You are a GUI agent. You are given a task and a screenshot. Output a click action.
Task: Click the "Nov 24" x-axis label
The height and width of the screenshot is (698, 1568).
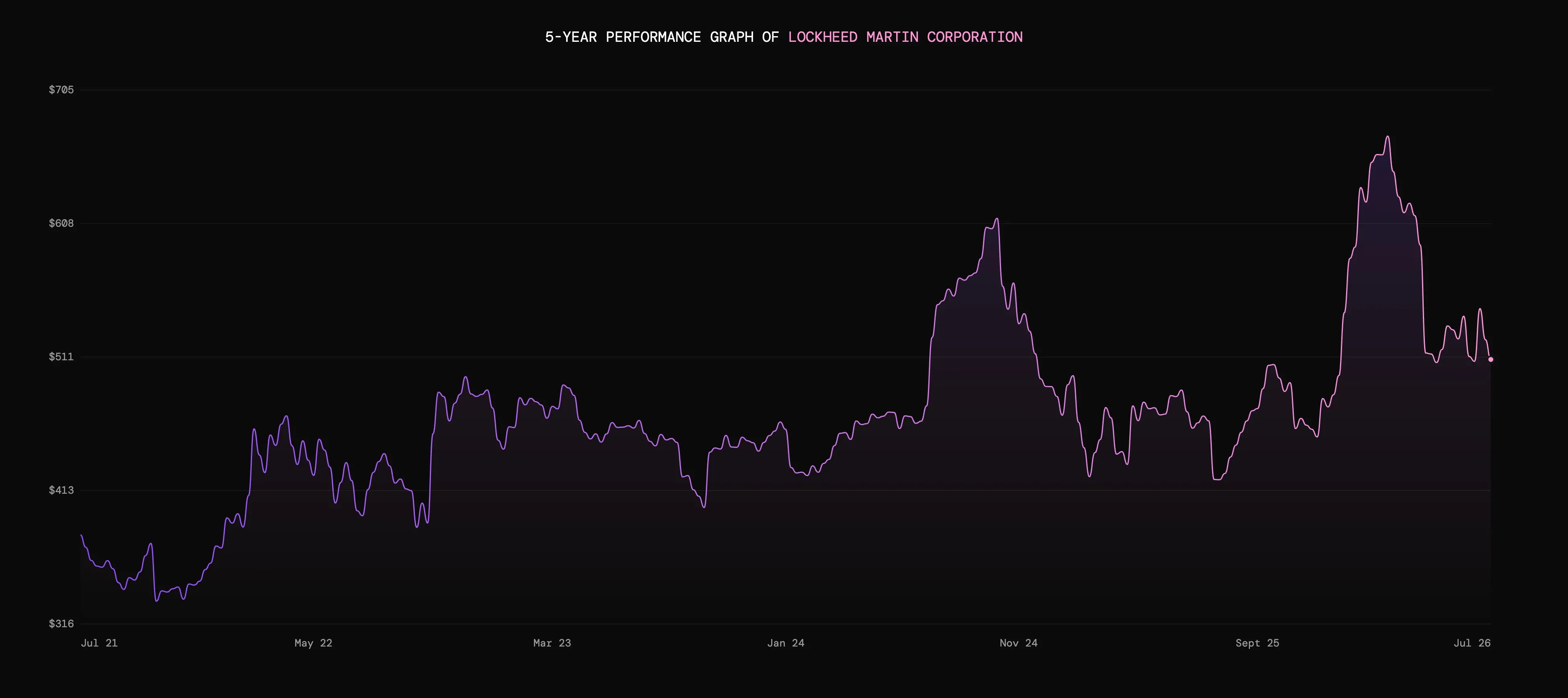pyautogui.click(x=1018, y=643)
